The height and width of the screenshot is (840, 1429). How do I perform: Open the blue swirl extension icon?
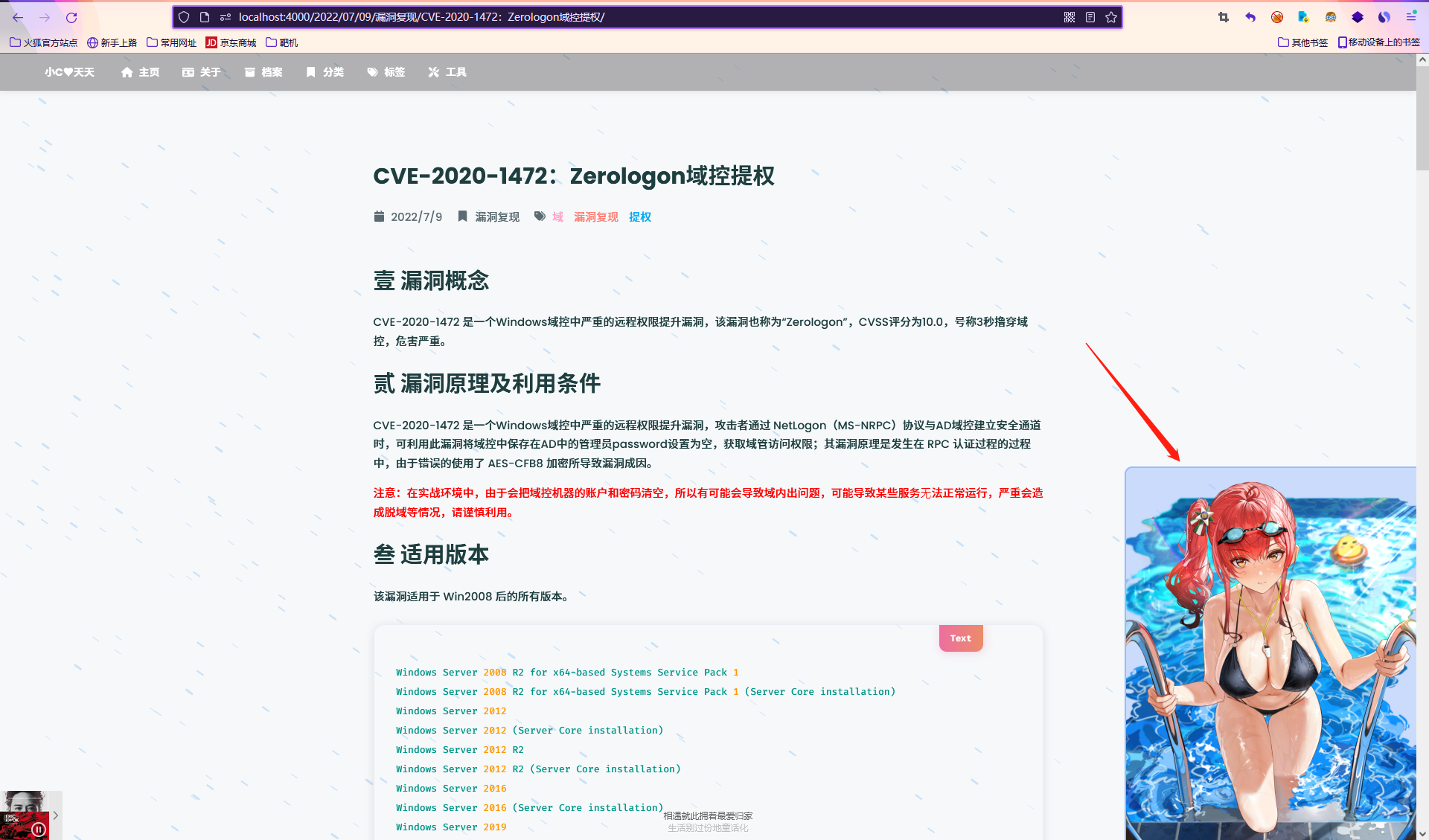pos(1384,17)
